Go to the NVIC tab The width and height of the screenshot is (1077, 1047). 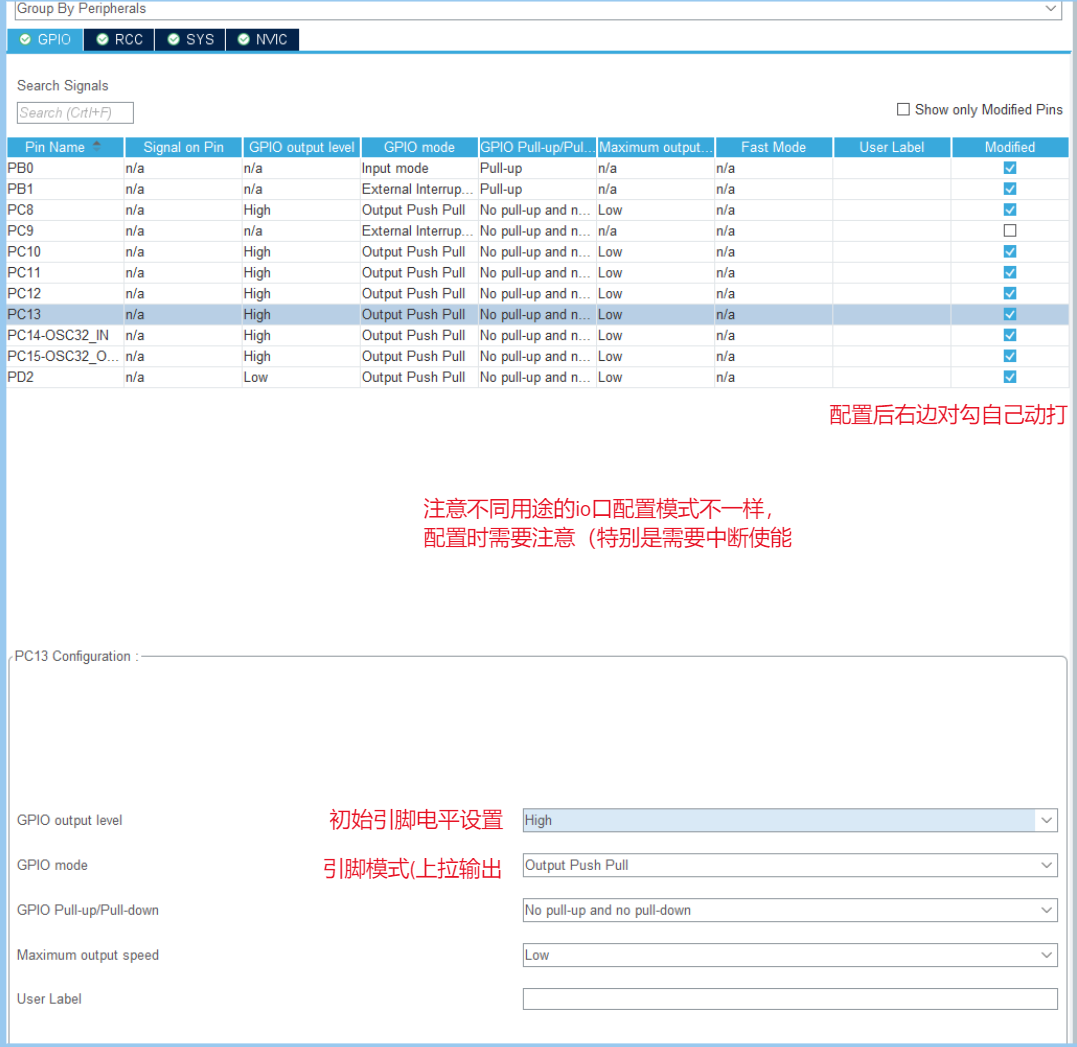click(262, 39)
